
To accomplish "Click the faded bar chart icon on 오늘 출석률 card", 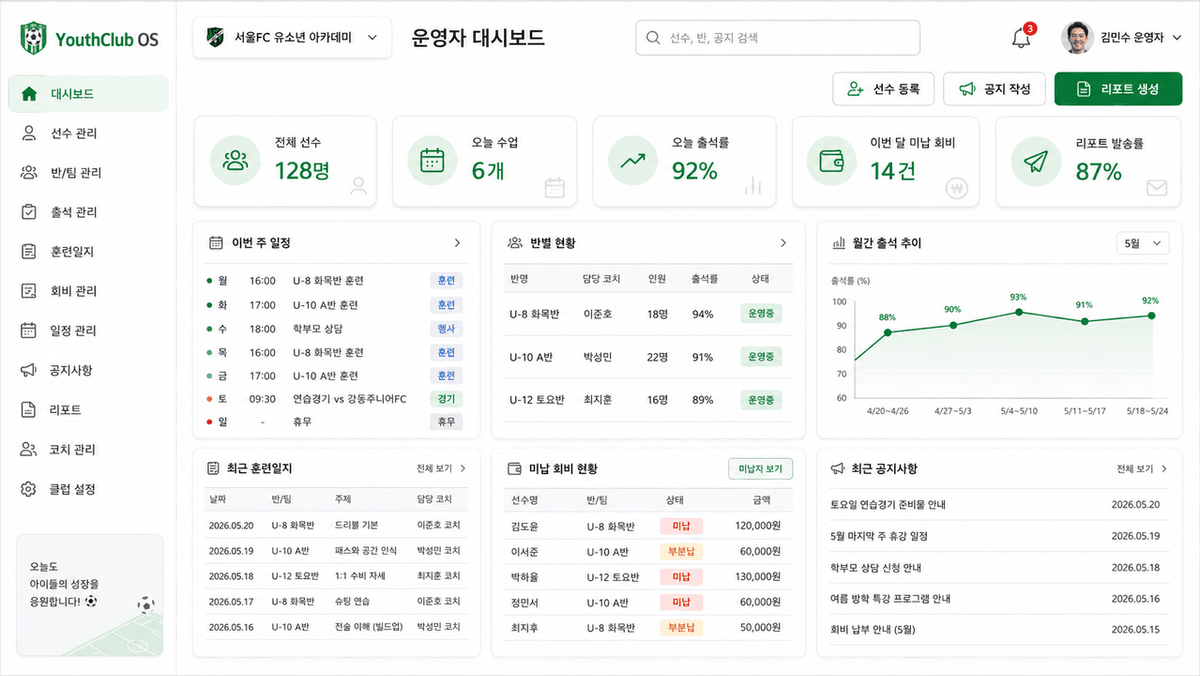I will click(x=753, y=186).
